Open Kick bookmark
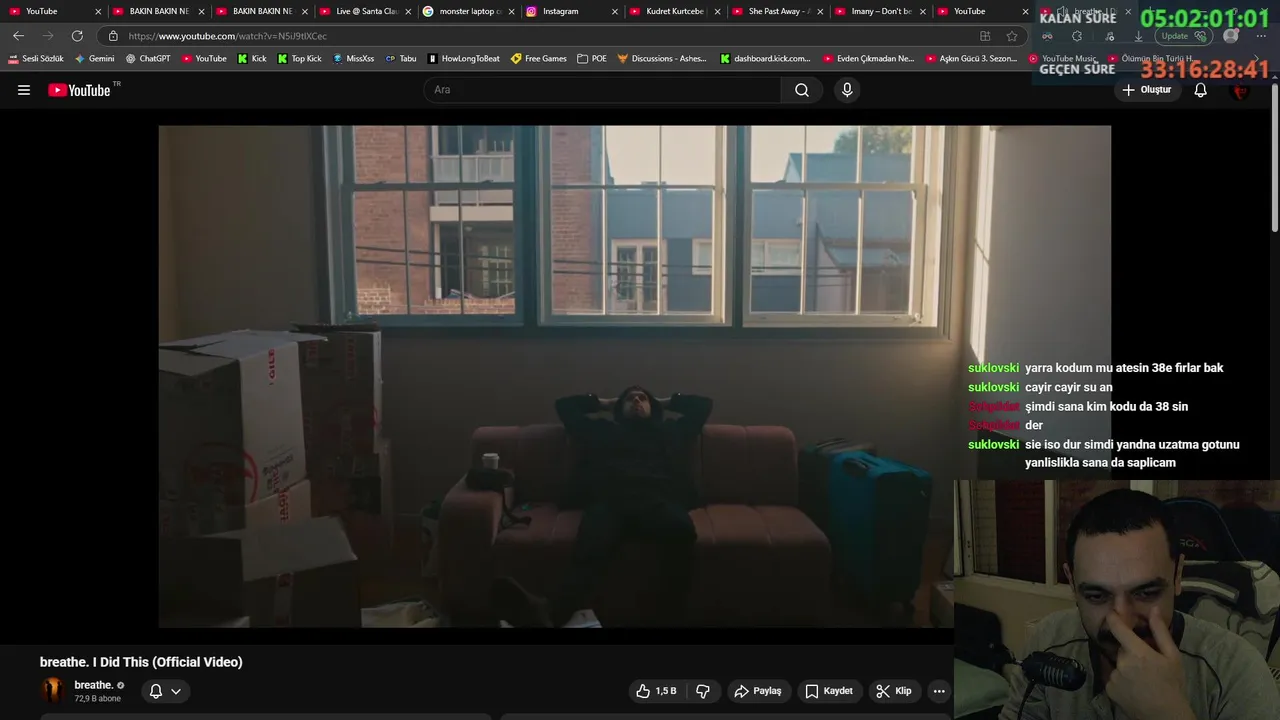The image size is (1280, 720). [x=252, y=59]
